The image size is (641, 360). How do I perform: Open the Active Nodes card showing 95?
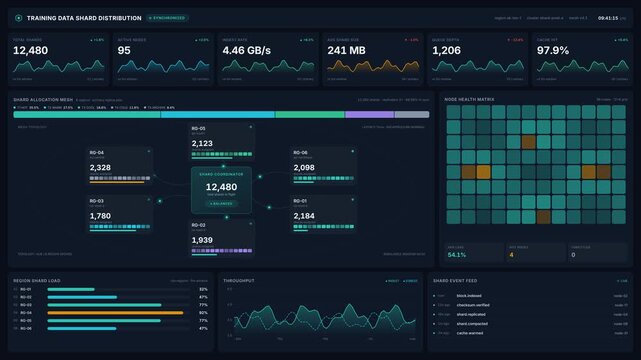(x=163, y=59)
